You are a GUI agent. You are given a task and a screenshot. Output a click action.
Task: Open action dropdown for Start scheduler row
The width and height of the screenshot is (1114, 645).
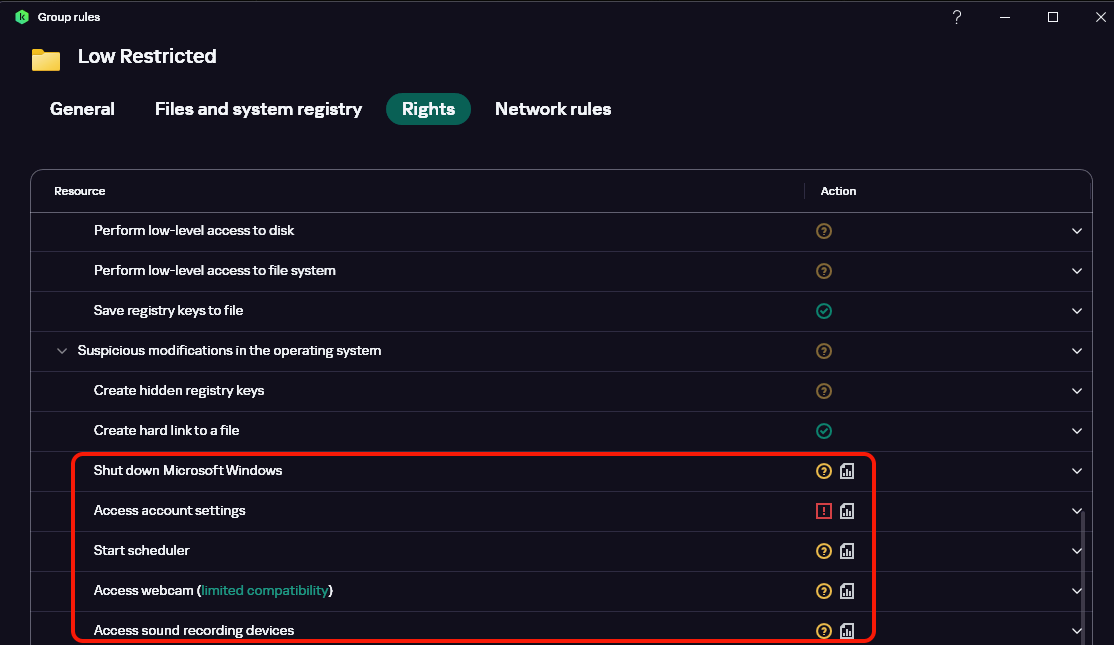click(x=1077, y=551)
